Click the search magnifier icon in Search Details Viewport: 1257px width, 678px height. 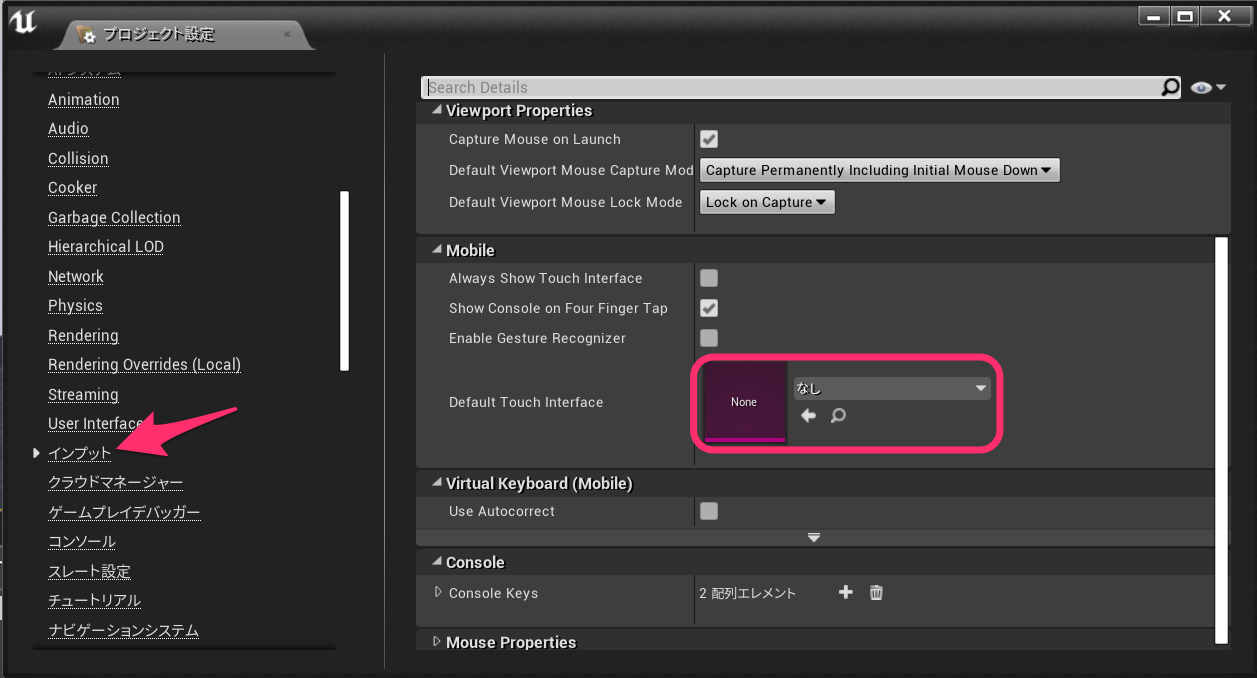coord(1170,87)
